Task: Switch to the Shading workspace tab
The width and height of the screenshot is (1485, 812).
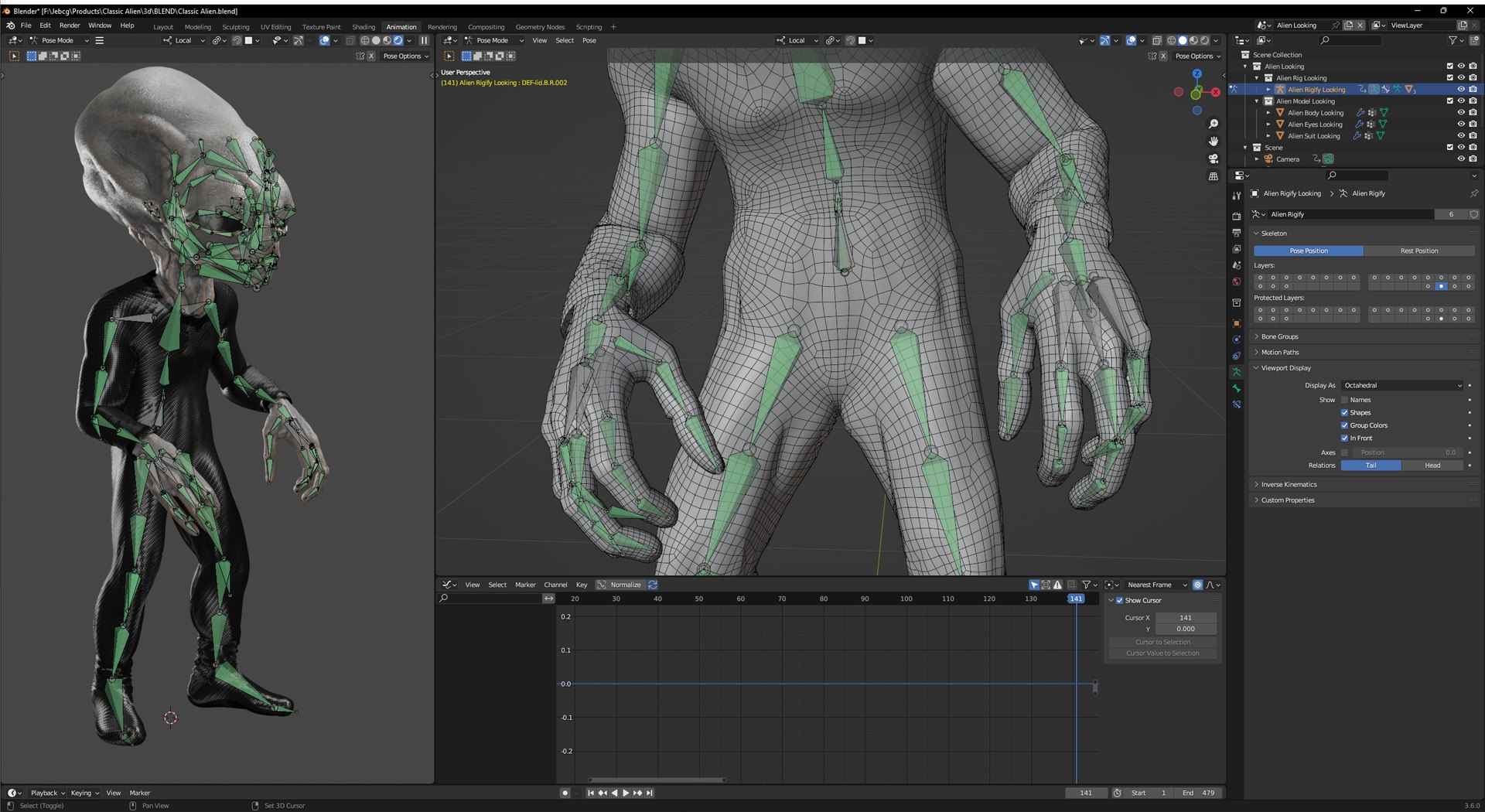Action: point(364,27)
